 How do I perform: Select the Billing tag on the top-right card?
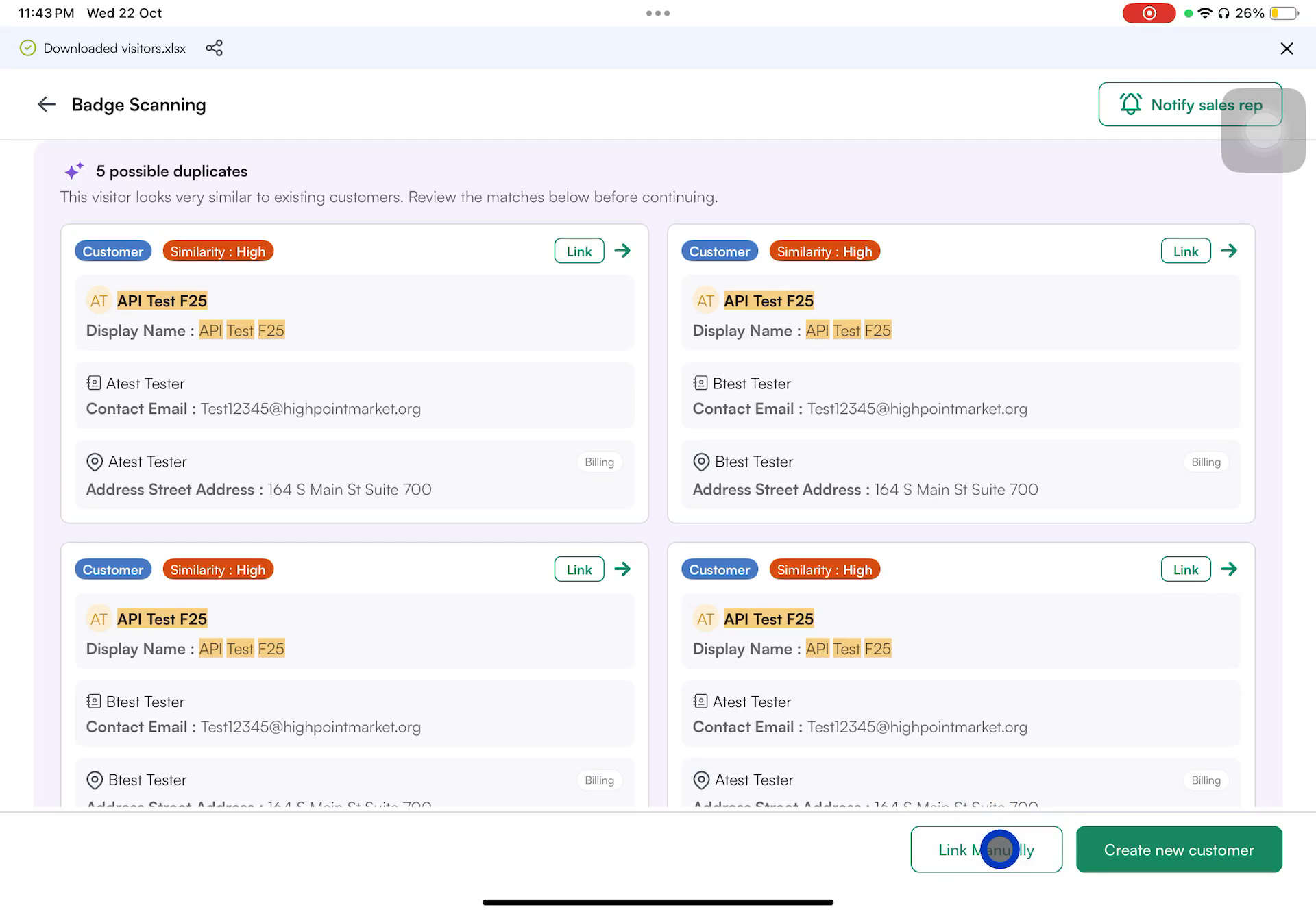(1206, 462)
